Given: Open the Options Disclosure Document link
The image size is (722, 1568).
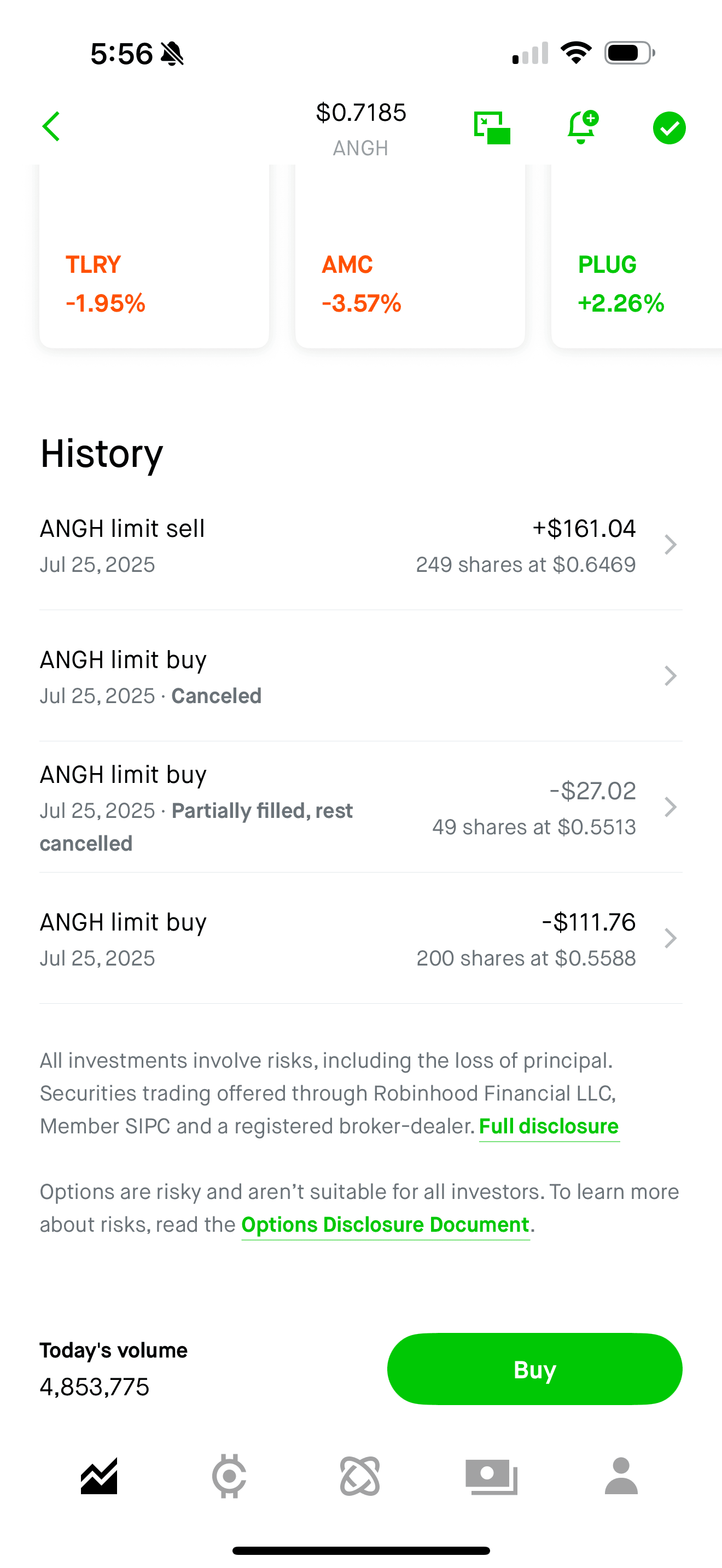Looking at the screenshot, I should [386, 1224].
